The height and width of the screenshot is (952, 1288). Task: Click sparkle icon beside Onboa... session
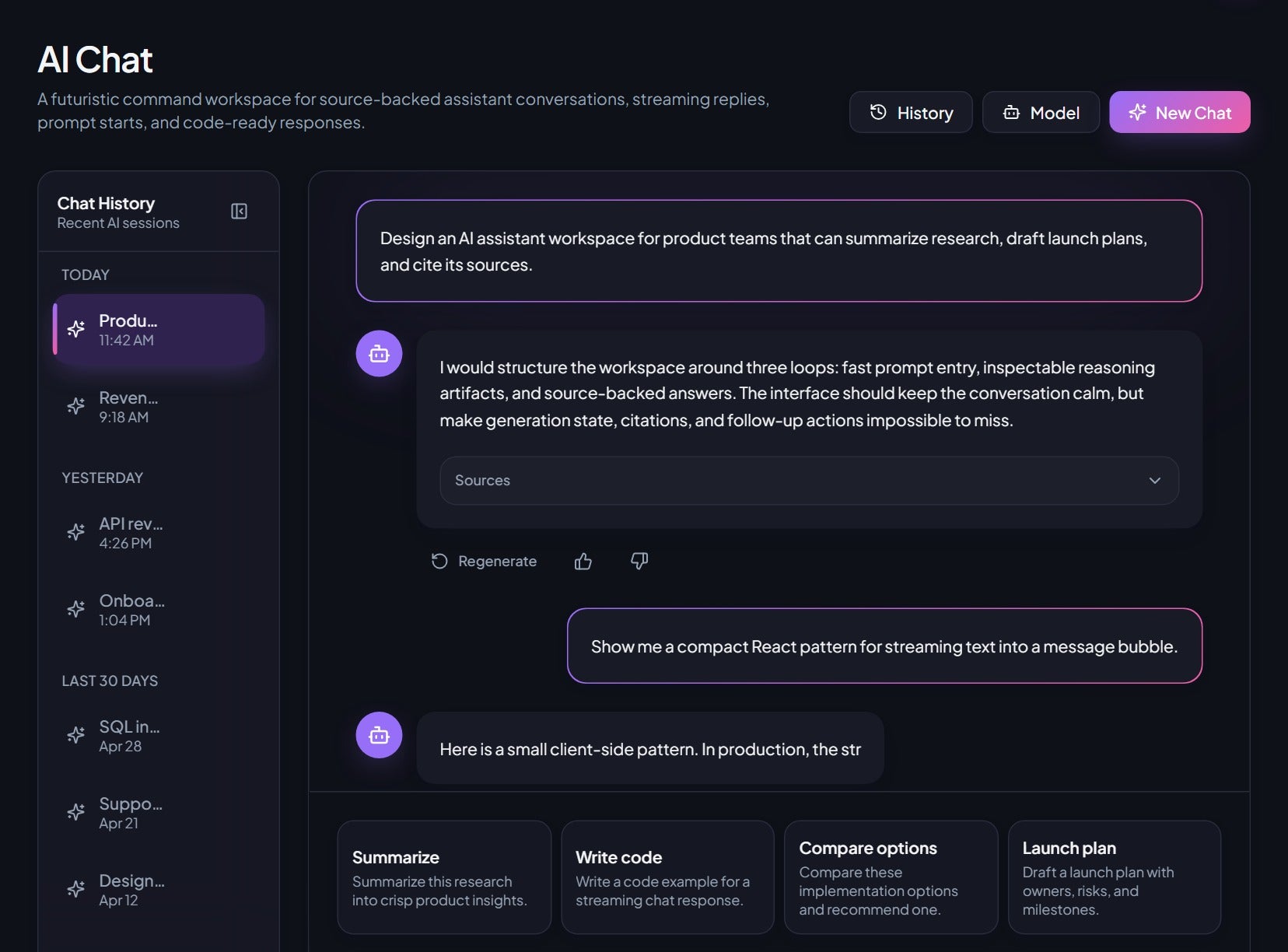pos(76,609)
